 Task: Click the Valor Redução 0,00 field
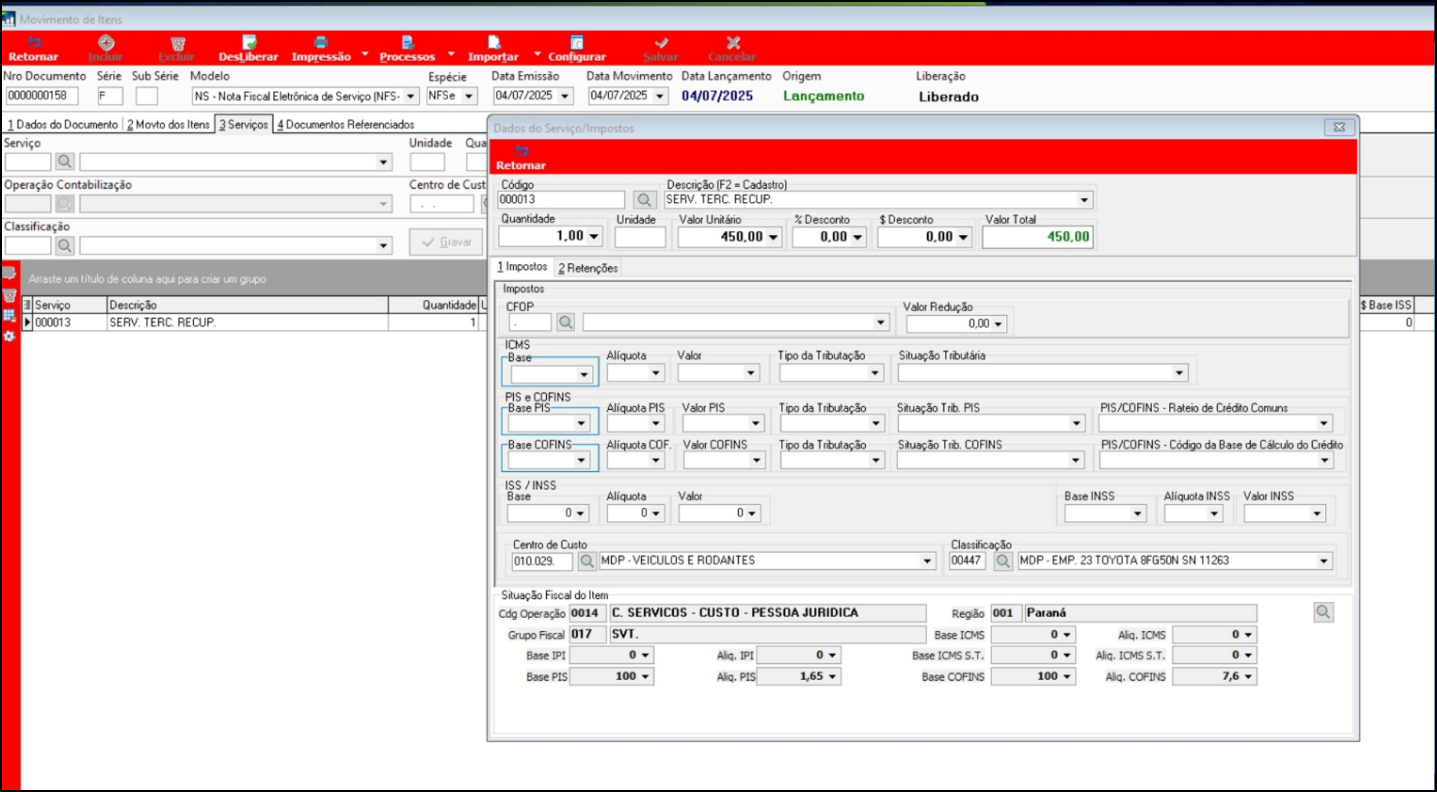[956, 324]
